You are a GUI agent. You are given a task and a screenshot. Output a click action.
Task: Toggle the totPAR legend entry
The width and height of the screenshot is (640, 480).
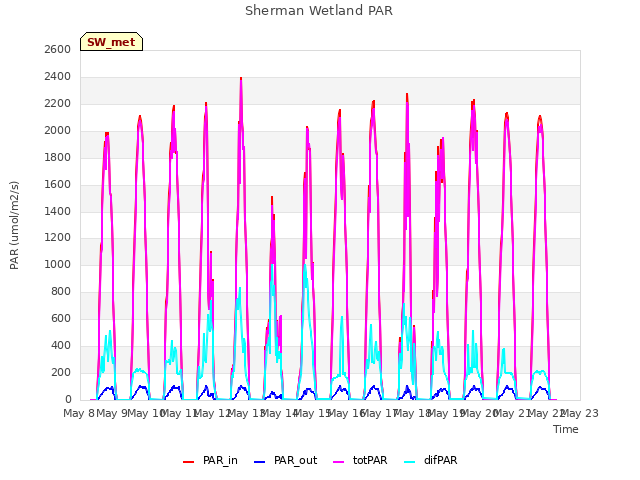pos(360,460)
